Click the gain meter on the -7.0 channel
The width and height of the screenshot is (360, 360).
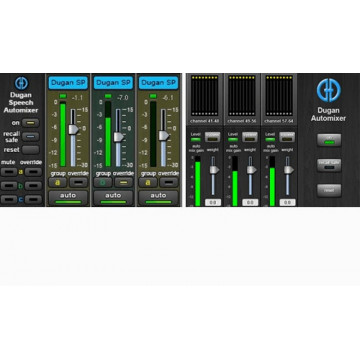pos(108,134)
